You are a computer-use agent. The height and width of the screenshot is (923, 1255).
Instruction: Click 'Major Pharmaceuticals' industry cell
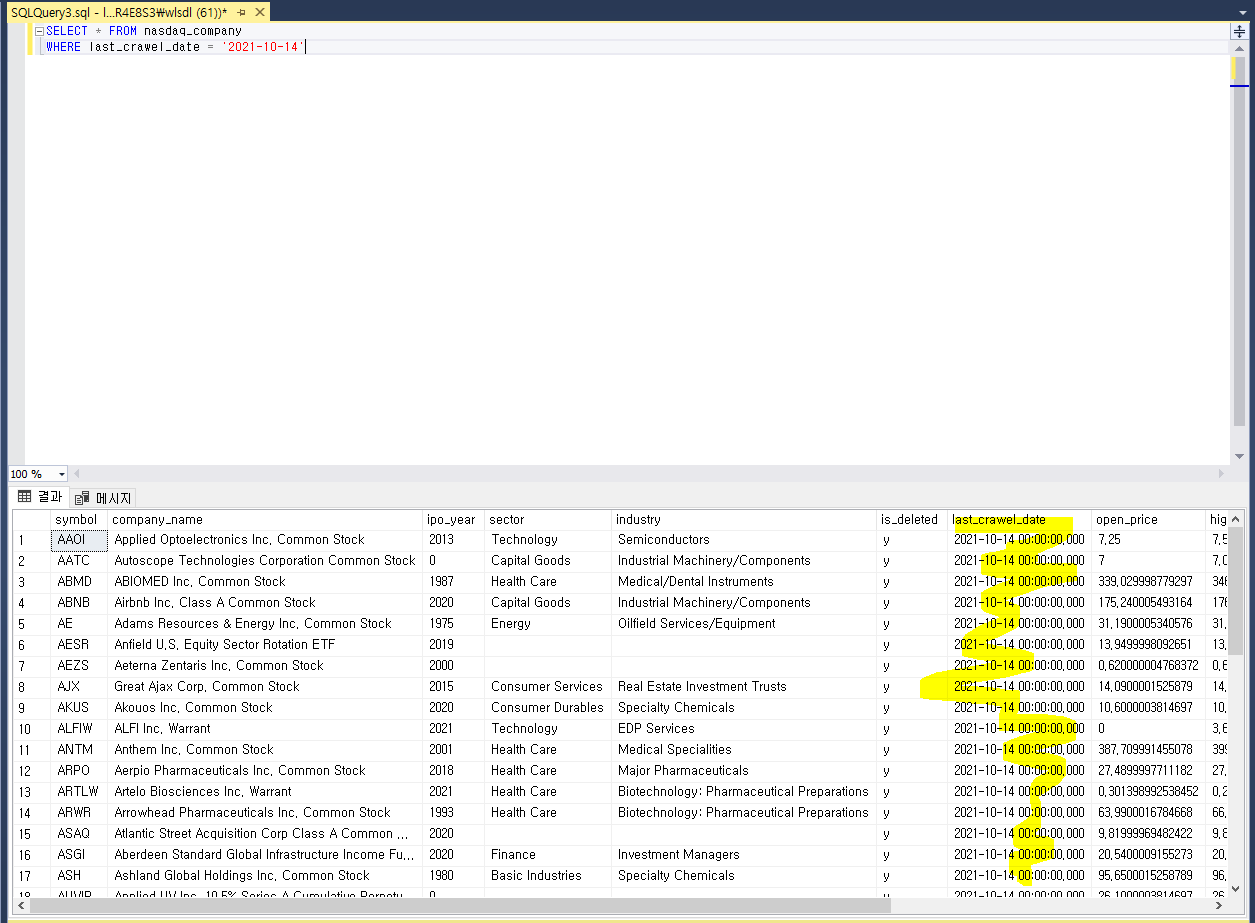pyautogui.click(x=744, y=771)
